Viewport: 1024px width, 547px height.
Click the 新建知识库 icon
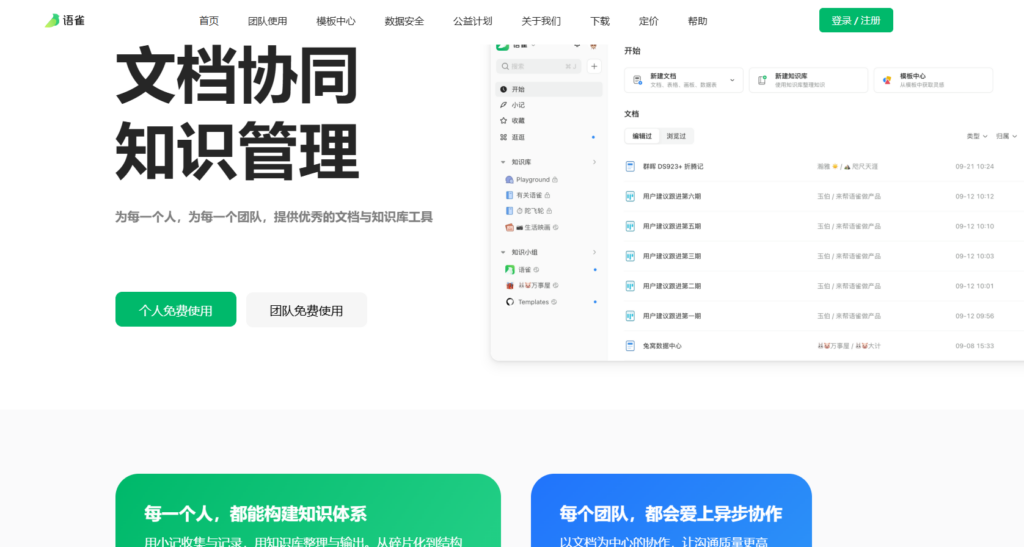[762, 80]
